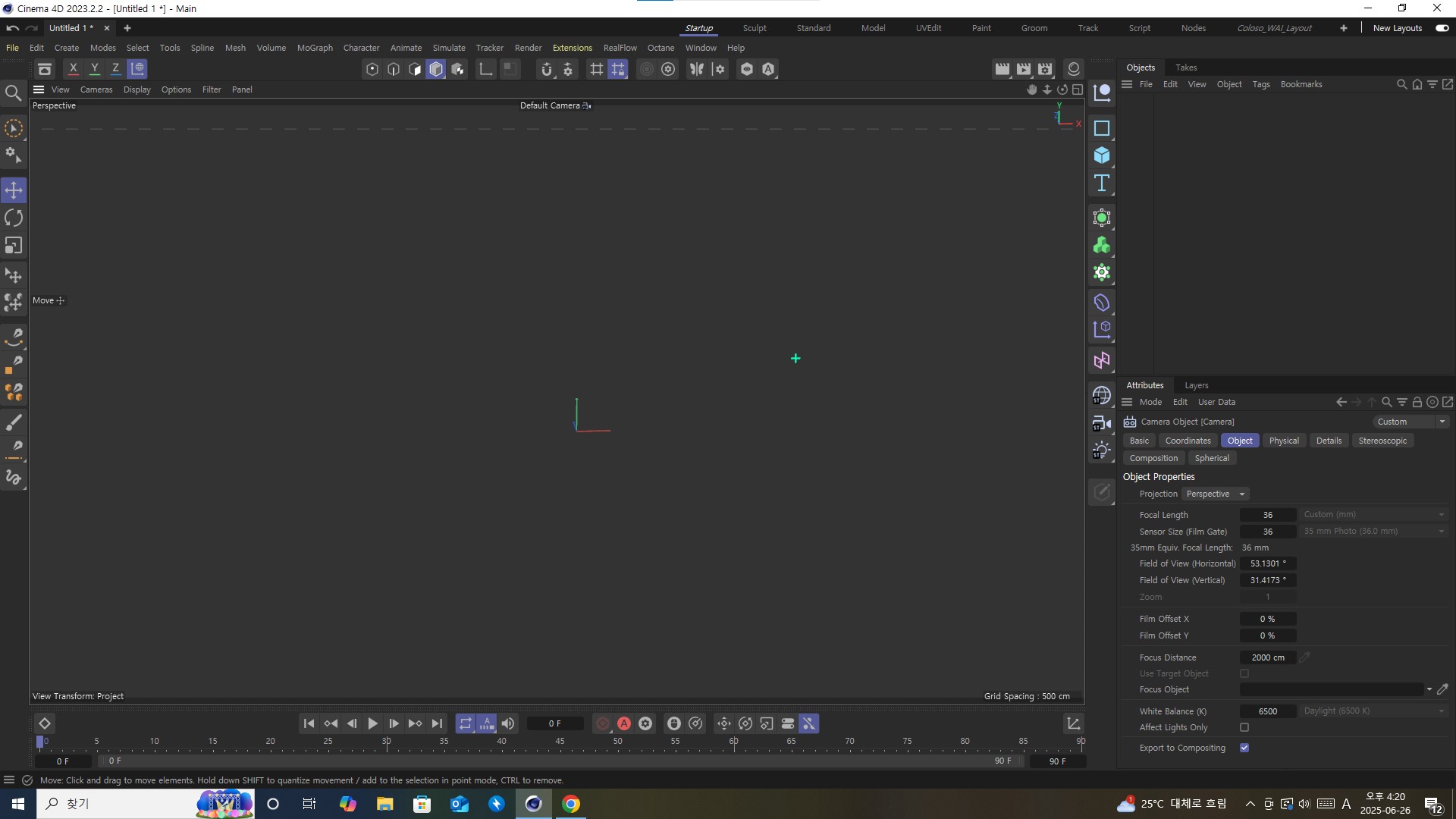Viewport: 1456px width, 819px height.
Task: Open the Takes tab
Action: point(1186,67)
